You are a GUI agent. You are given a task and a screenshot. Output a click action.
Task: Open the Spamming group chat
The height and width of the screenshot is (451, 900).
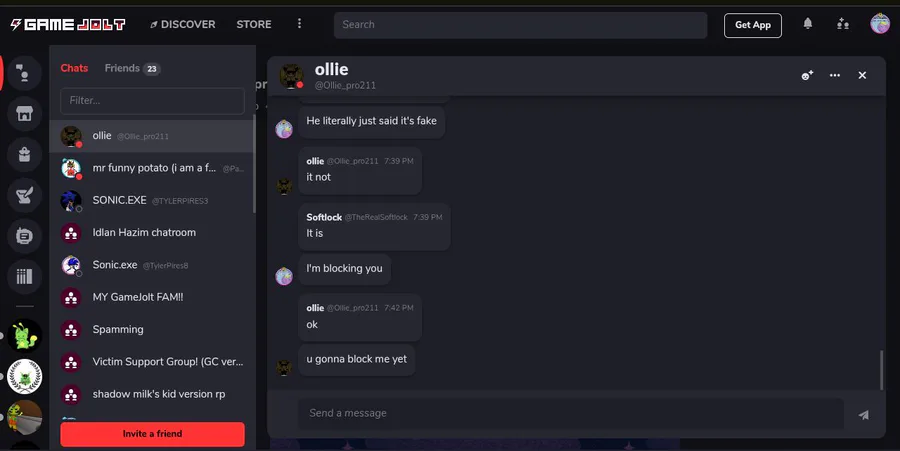click(x=152, y=329)
